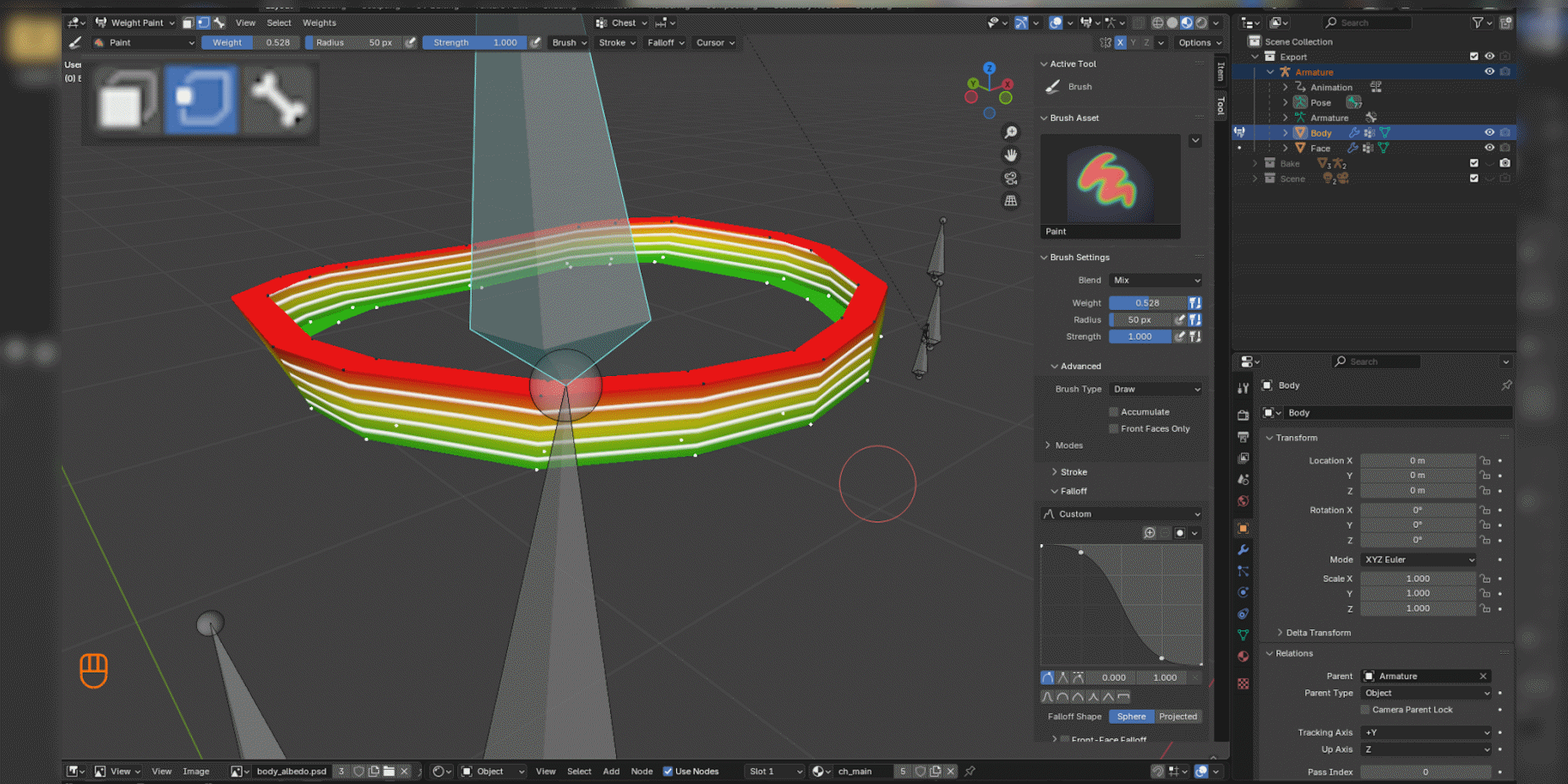Open the Brush Type dropdown set to Draw
Image resolution: width=1568 pixels, height=784 pixels.
1155,389
